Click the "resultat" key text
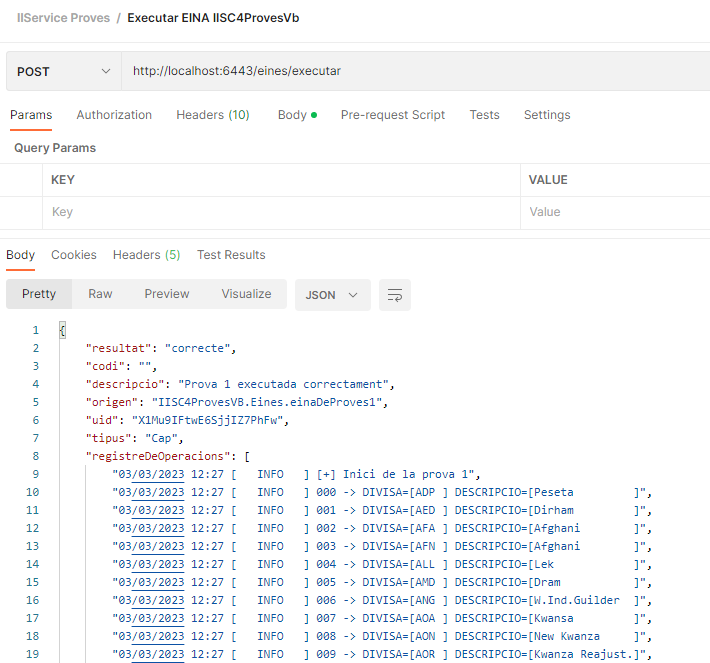Viewport: 710px width, 663px height. [x=118, y=348]
